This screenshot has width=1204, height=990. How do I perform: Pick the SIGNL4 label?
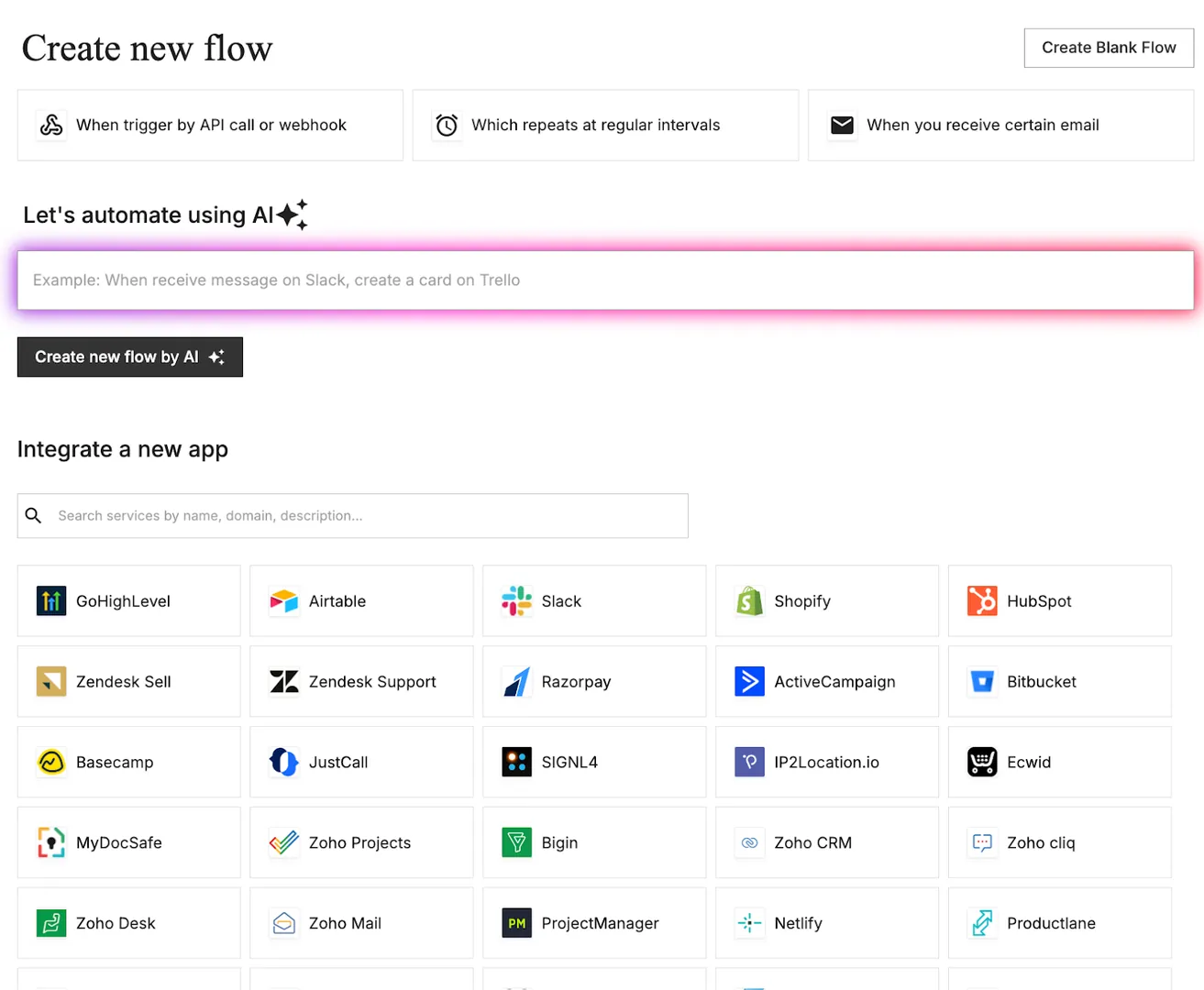click(x=569, y=763)
